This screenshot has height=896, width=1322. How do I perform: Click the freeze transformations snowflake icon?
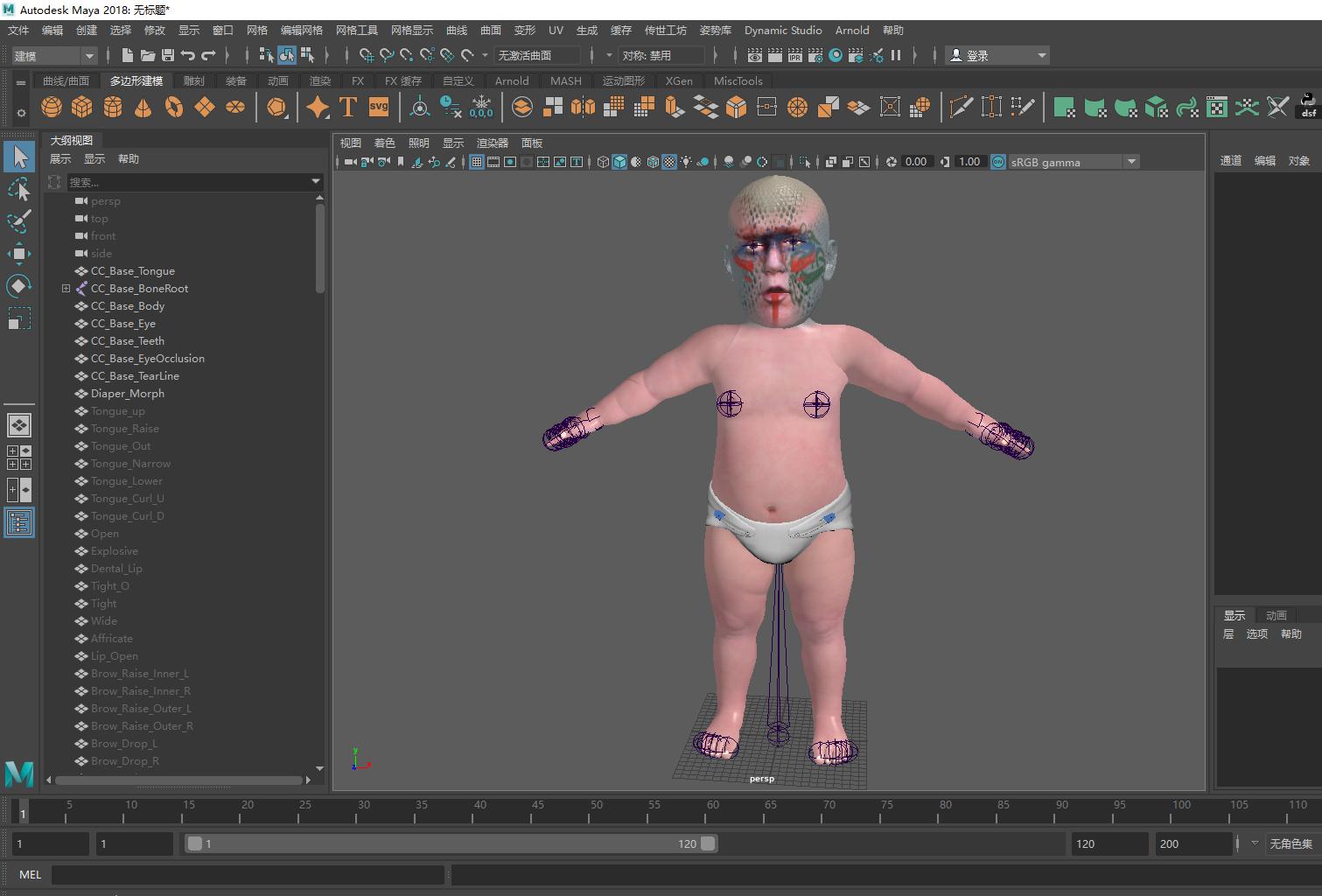click(481, 108)
